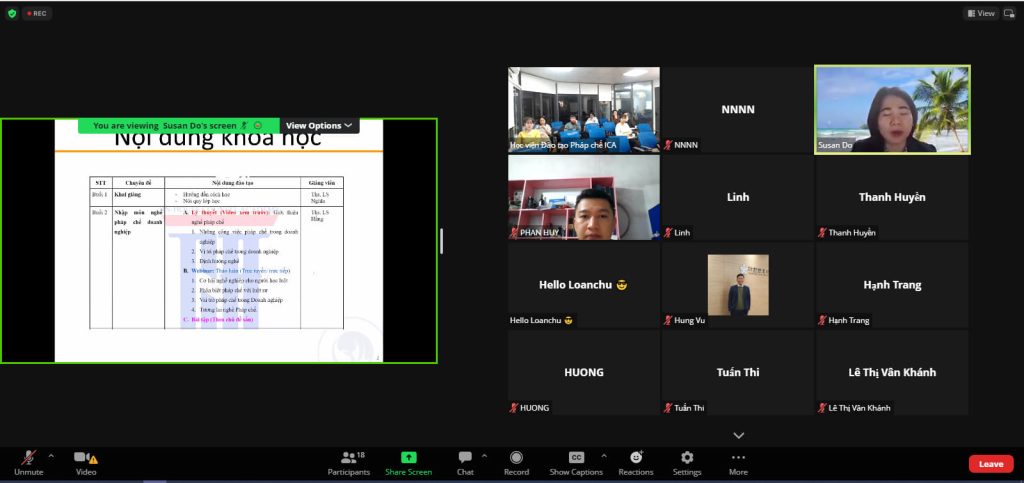Unmute the microphone
1024x483 pixels.
coord(29,458)
